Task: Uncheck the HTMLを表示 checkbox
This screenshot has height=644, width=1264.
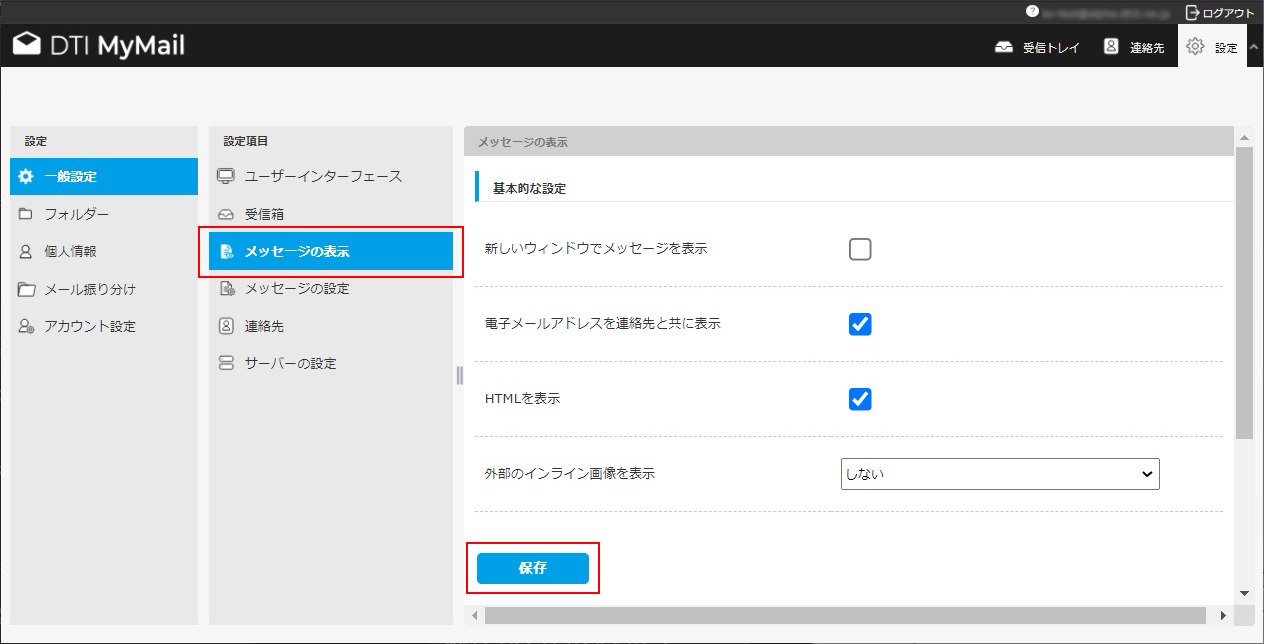Action: pos(860,399)
